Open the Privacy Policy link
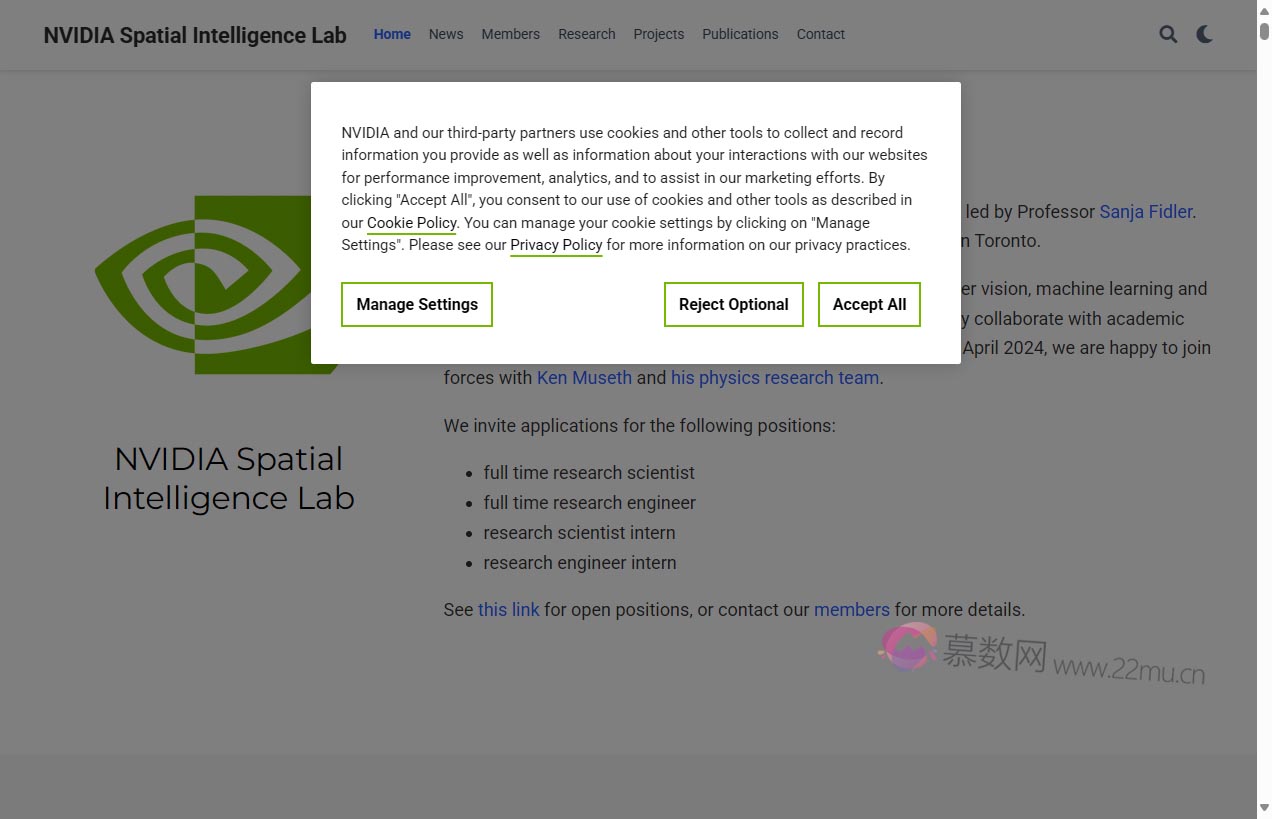Viewport: 1272px width, 819px height. [556, 245]
